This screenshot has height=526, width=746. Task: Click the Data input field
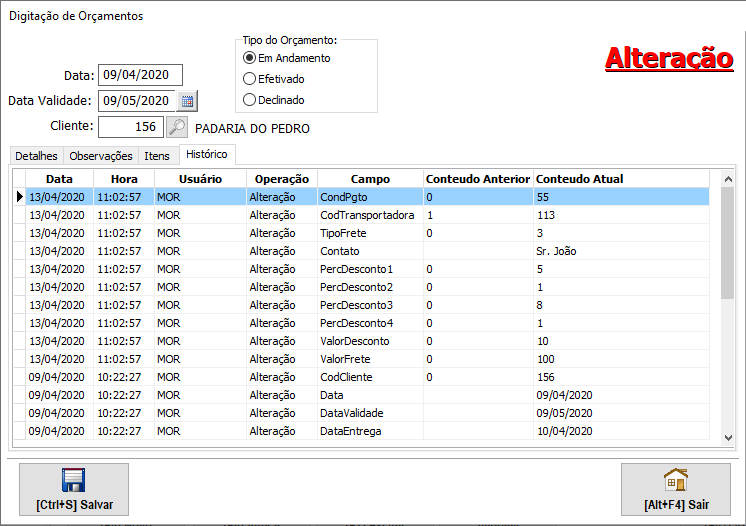[x=140, y=75]
